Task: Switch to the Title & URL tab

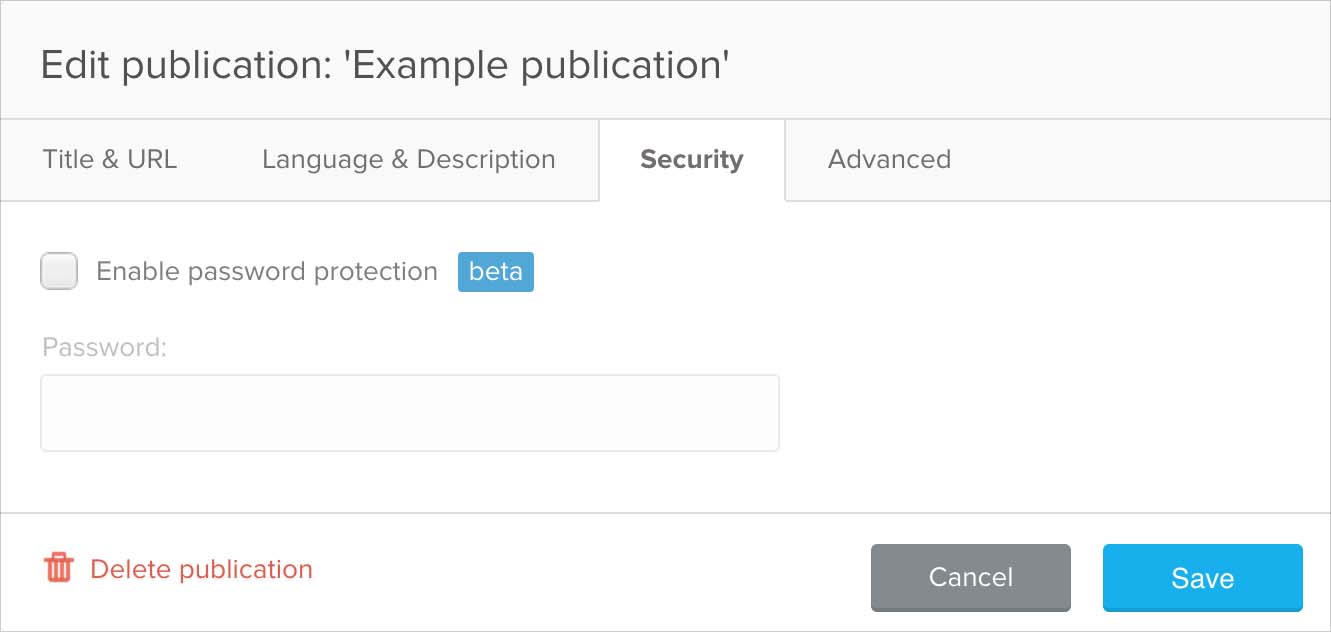Action: click(x=109, y=159)
